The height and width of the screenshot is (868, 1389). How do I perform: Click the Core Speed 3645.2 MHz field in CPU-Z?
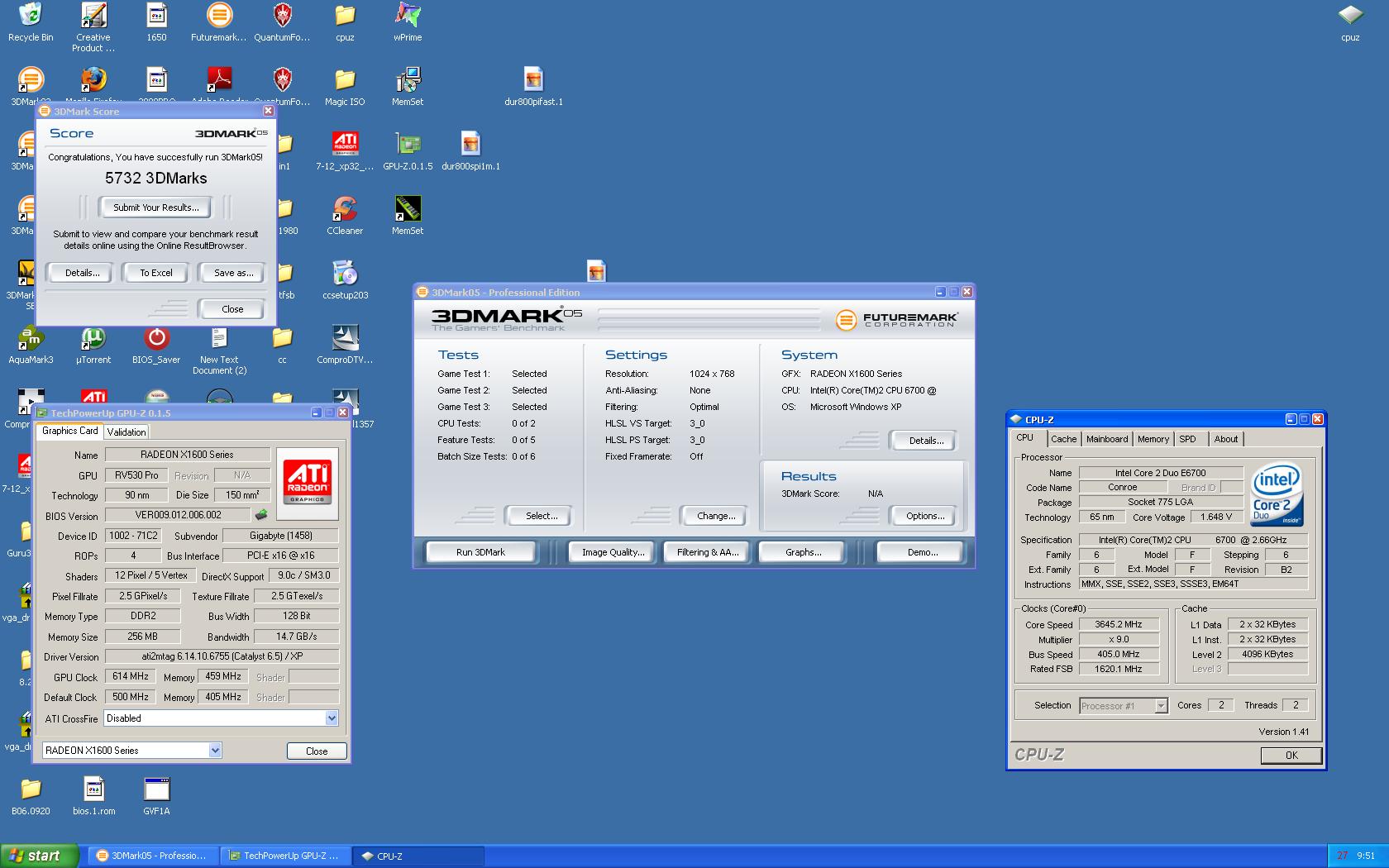(x=1118, y=625)
